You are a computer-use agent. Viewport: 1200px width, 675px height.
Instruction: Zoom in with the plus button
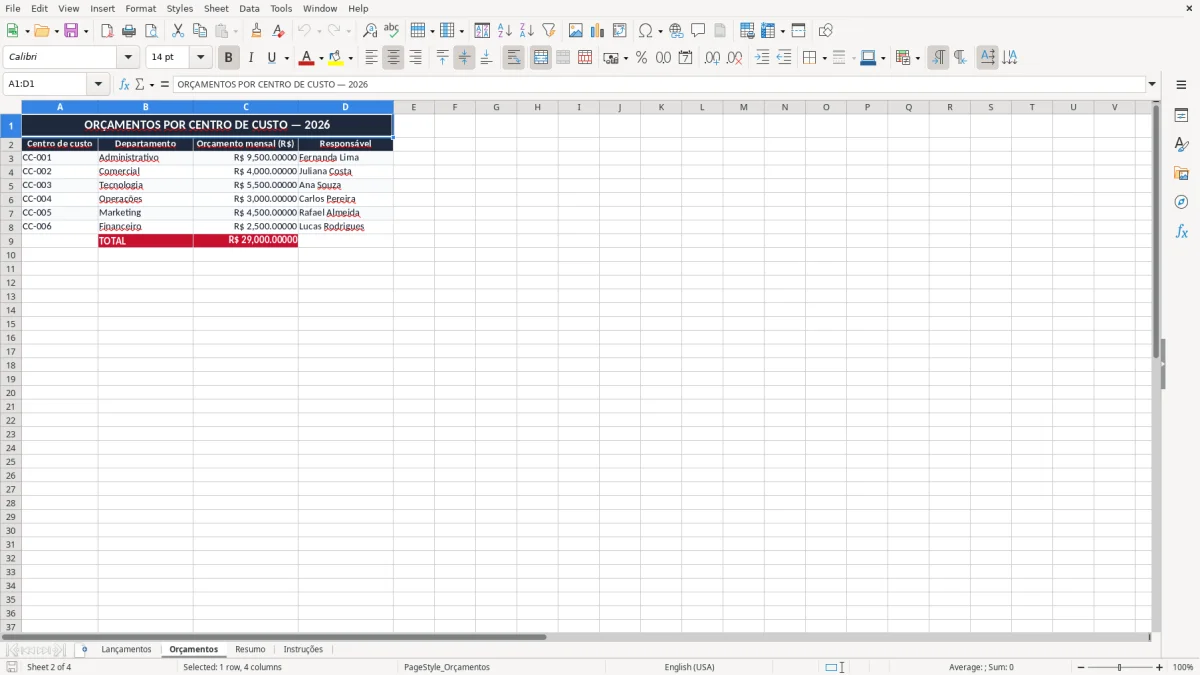[x=1160, y=667]
